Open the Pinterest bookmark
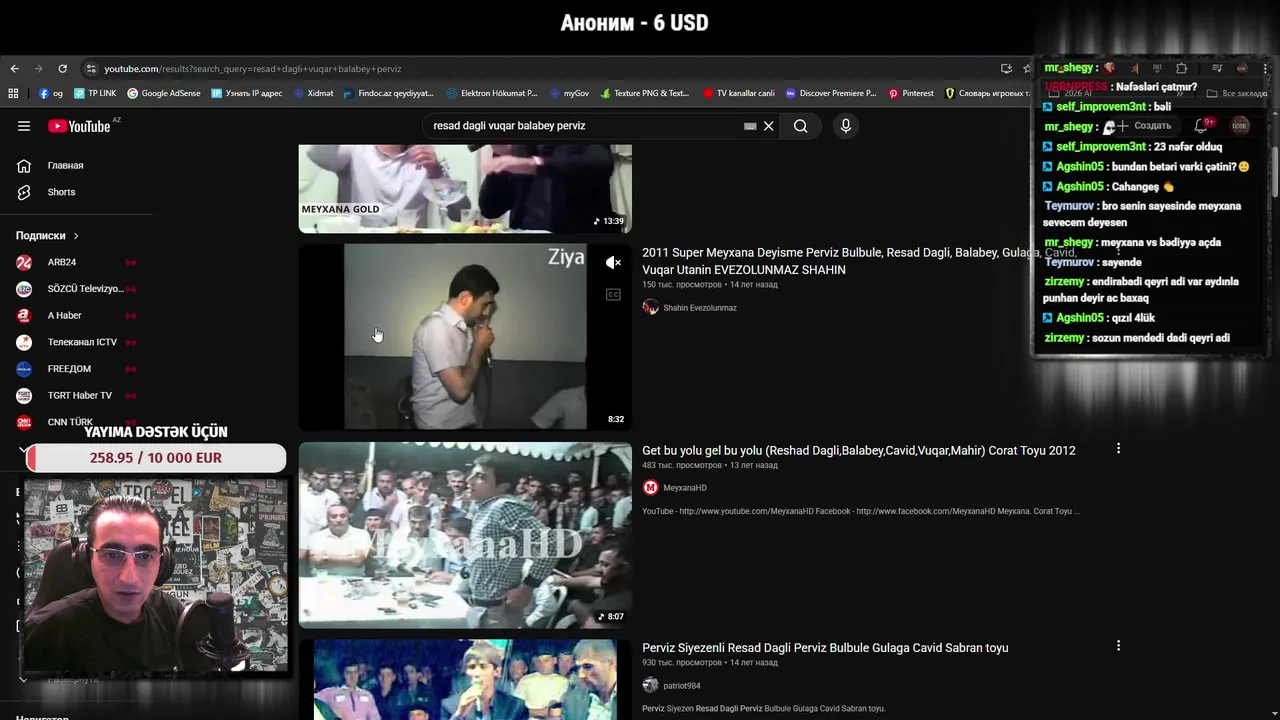Image resolution: width=1280 pixels, height=720 pixels. (911, 93)
